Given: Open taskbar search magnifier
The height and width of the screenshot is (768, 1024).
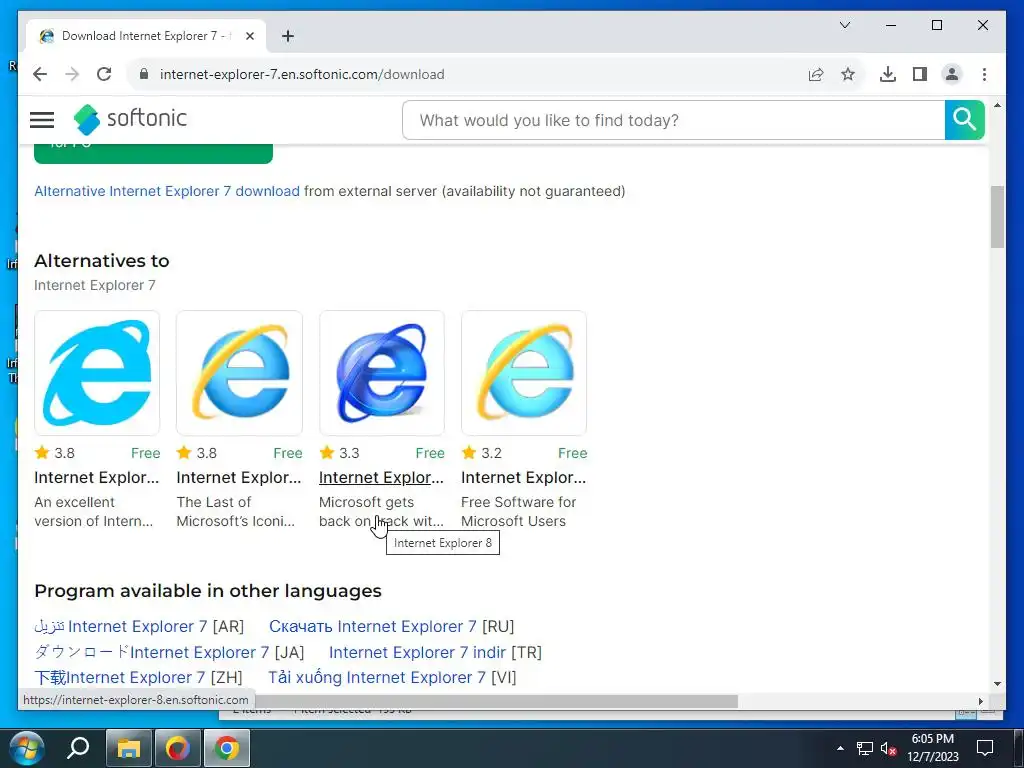Looking at the screenshot, I should pos(78,748).
